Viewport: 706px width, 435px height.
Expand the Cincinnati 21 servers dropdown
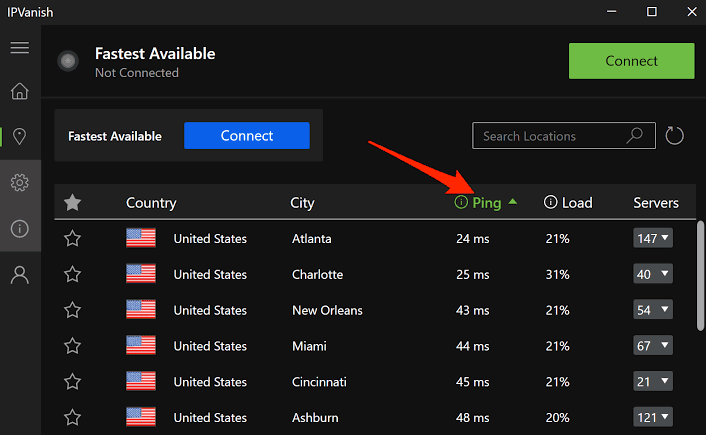653,381
